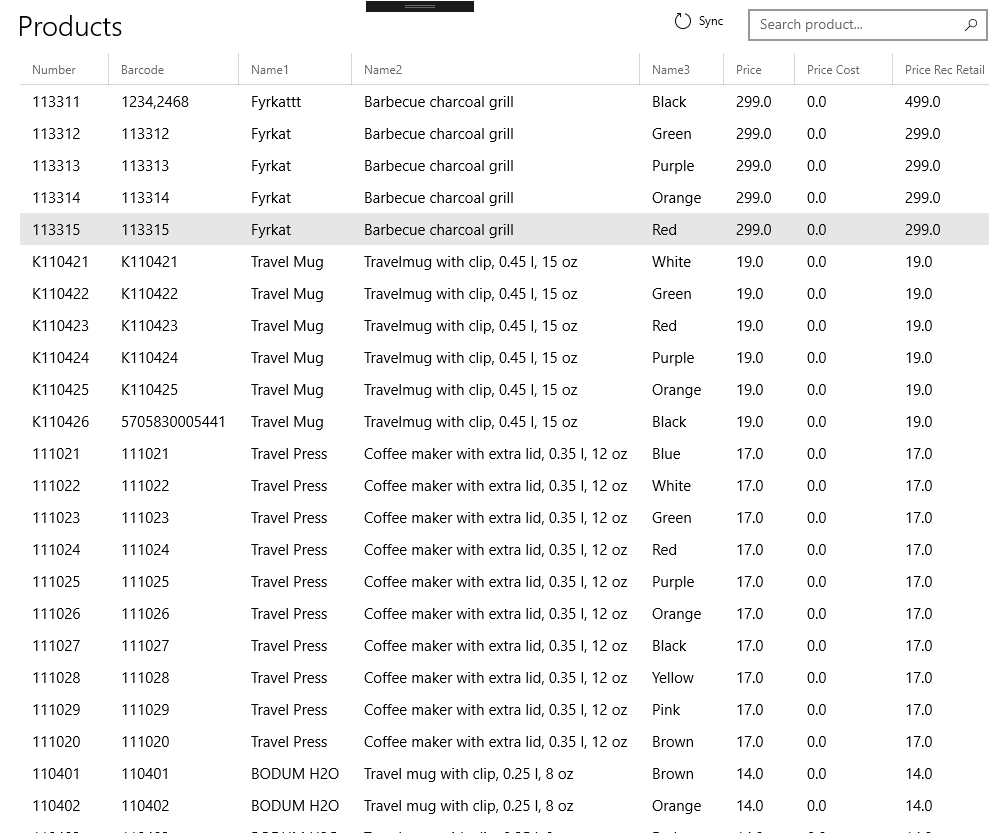The width and height of the screenshot is (990, 833).
Task: Click the Sync refresh icon
Action: [683, 22]
